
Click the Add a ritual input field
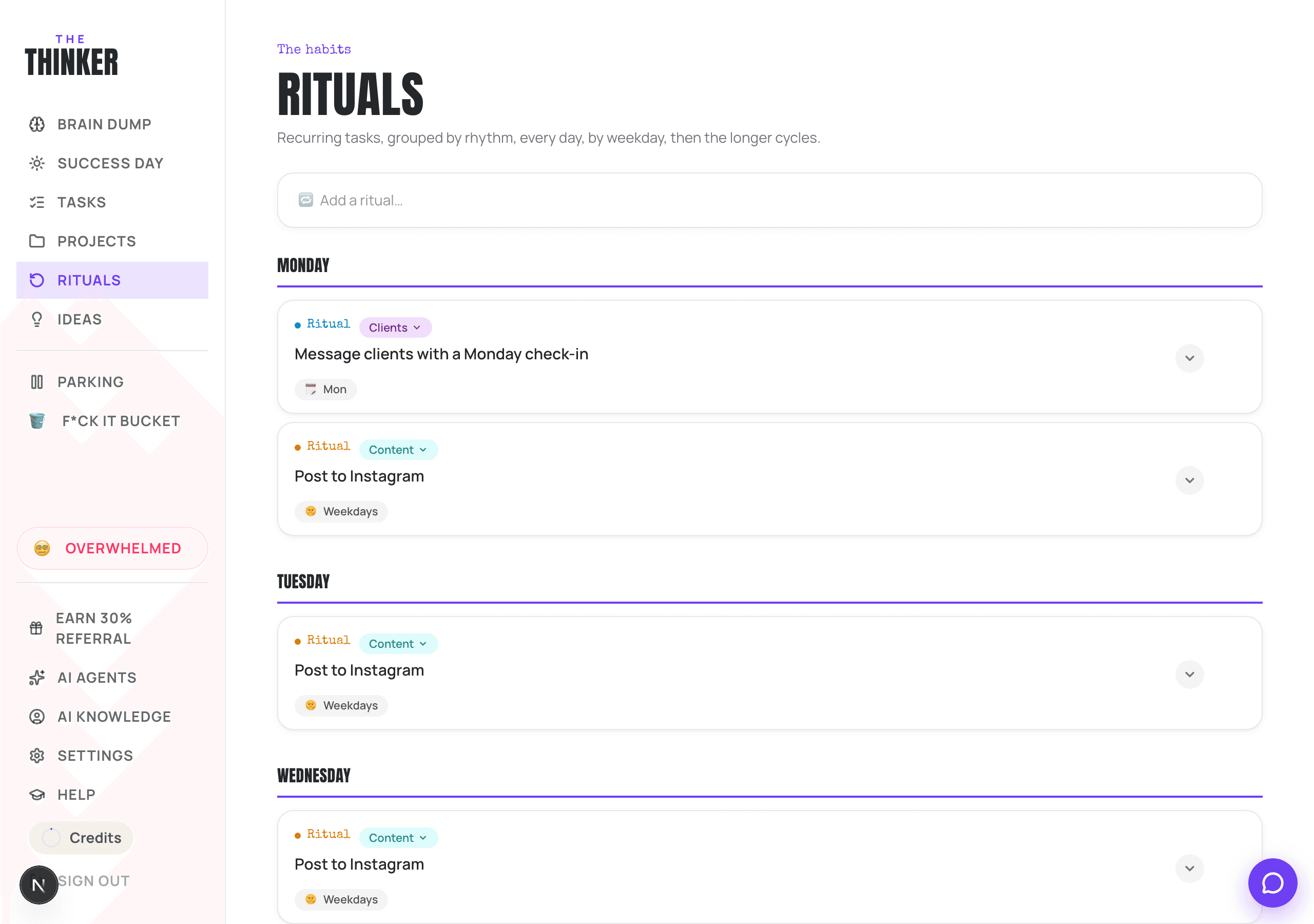click(769, 200)
